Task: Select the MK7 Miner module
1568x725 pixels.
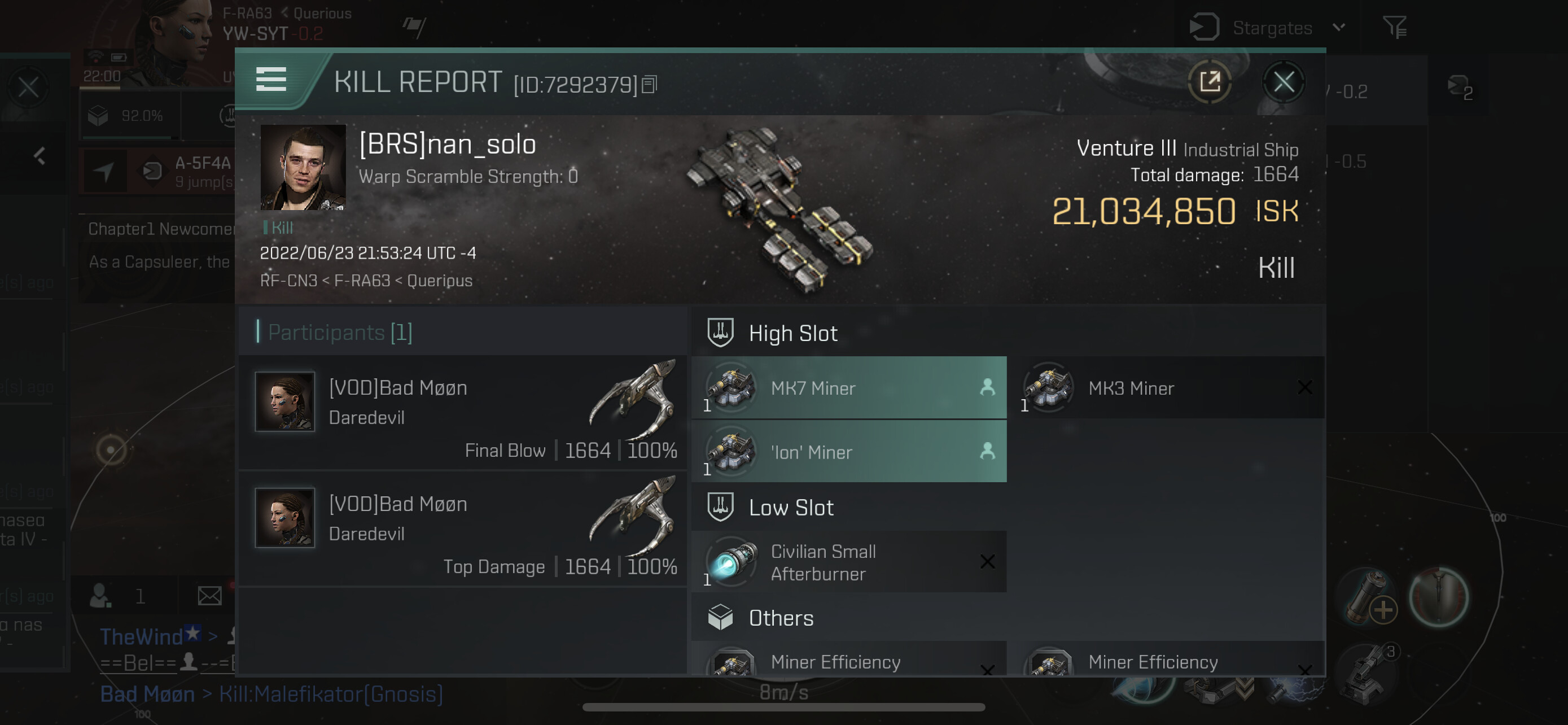Action: [848, 387]
